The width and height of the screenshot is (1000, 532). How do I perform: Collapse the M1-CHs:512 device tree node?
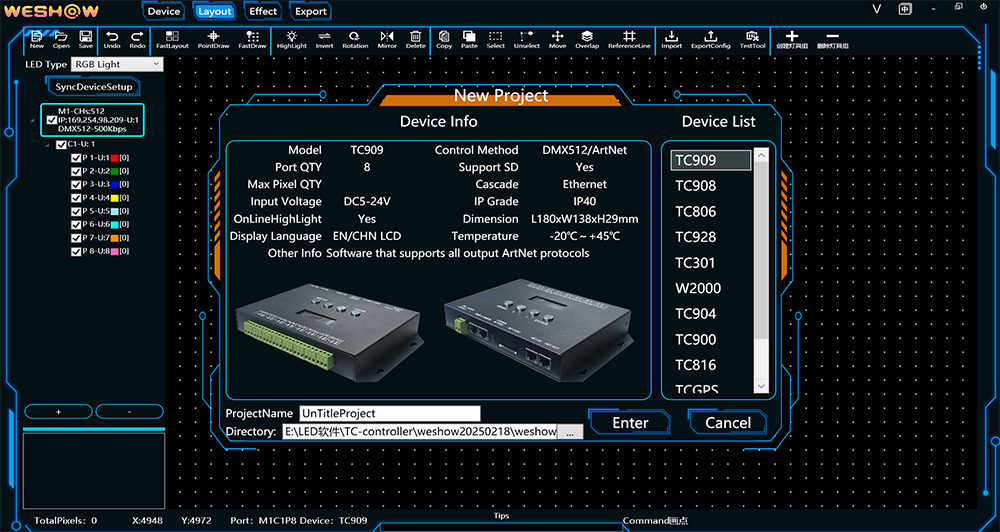[x=32, y=122]
